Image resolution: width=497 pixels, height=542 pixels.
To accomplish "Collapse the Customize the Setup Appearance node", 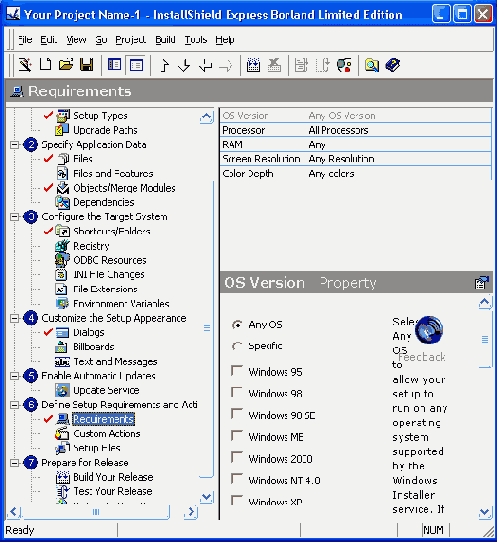I will click(x=15, y=318).
